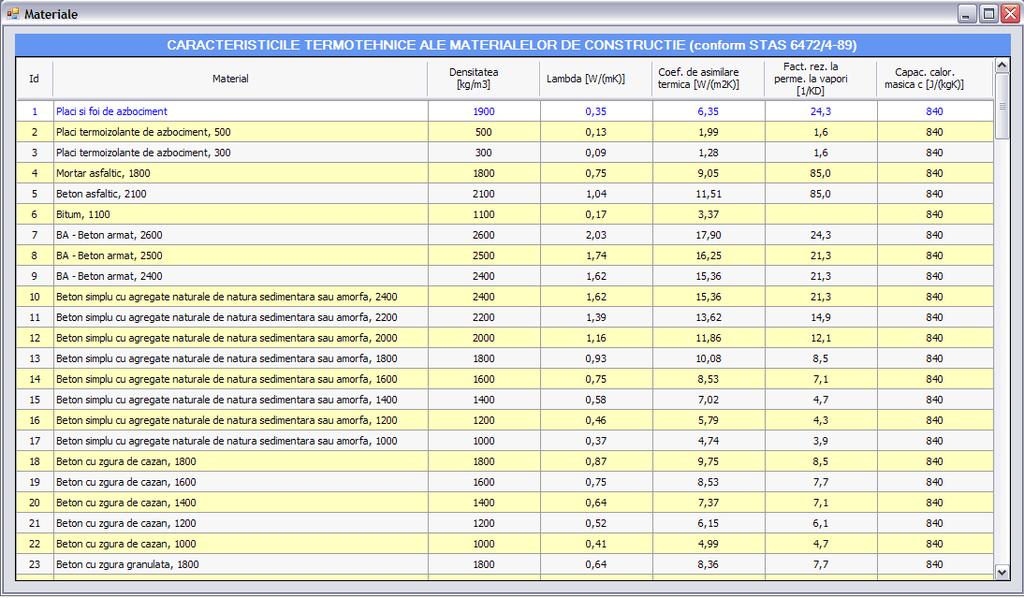Screen dimensions: 1024x598
Task: Click lambda value '2,03'
Action: (596, 235)
